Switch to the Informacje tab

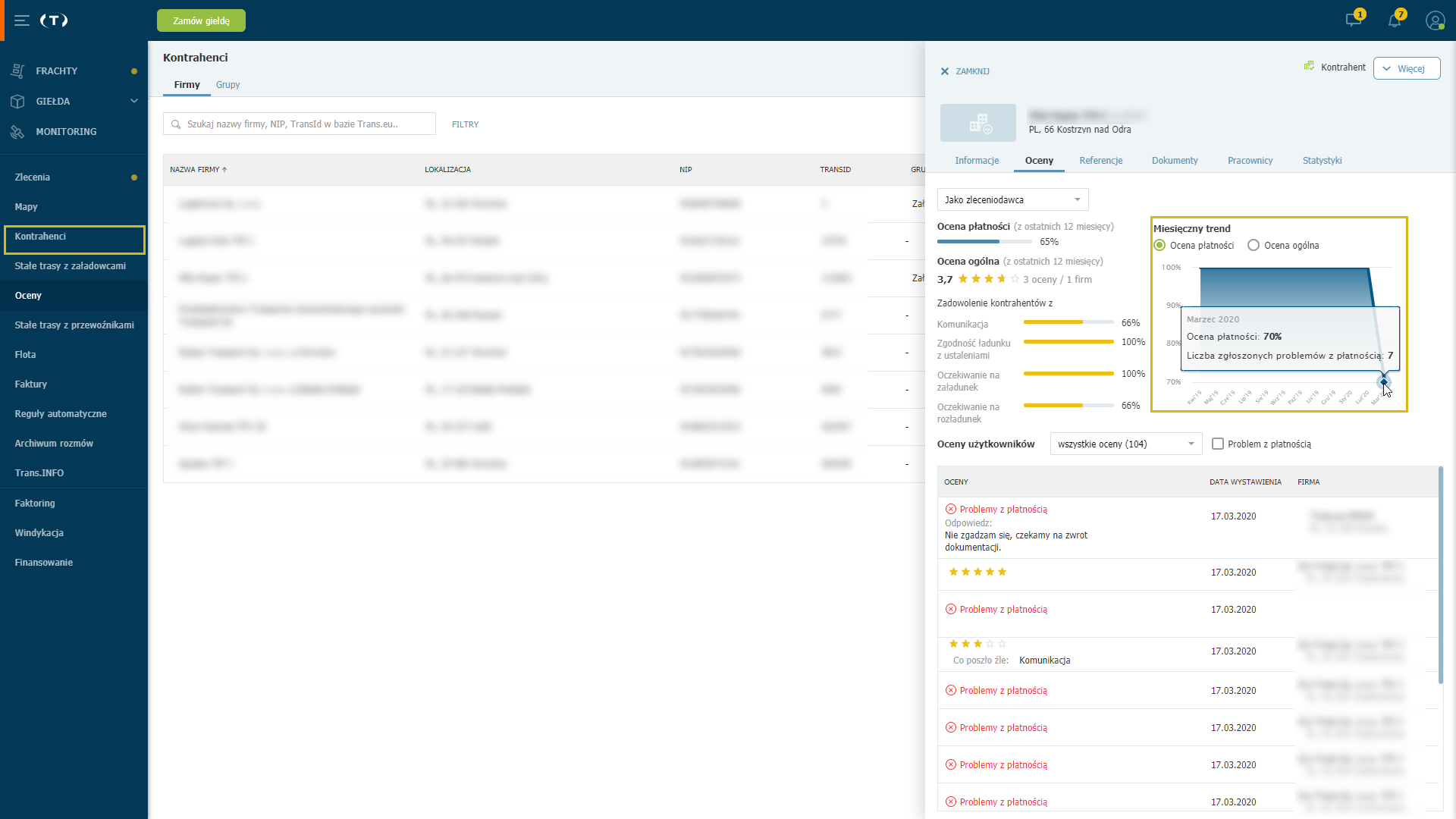(977, 161)
